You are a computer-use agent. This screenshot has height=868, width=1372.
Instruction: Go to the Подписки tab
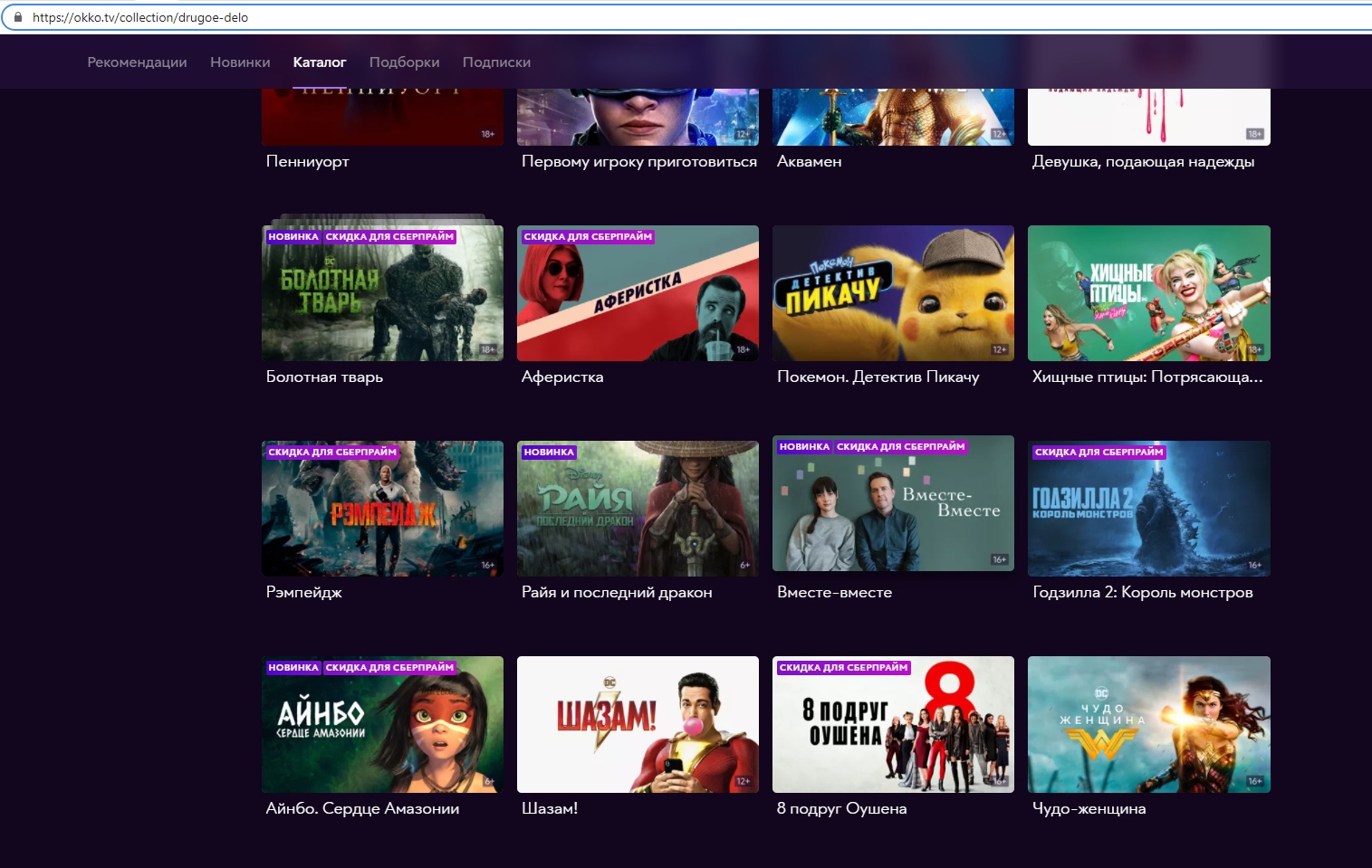click(496, 62)
